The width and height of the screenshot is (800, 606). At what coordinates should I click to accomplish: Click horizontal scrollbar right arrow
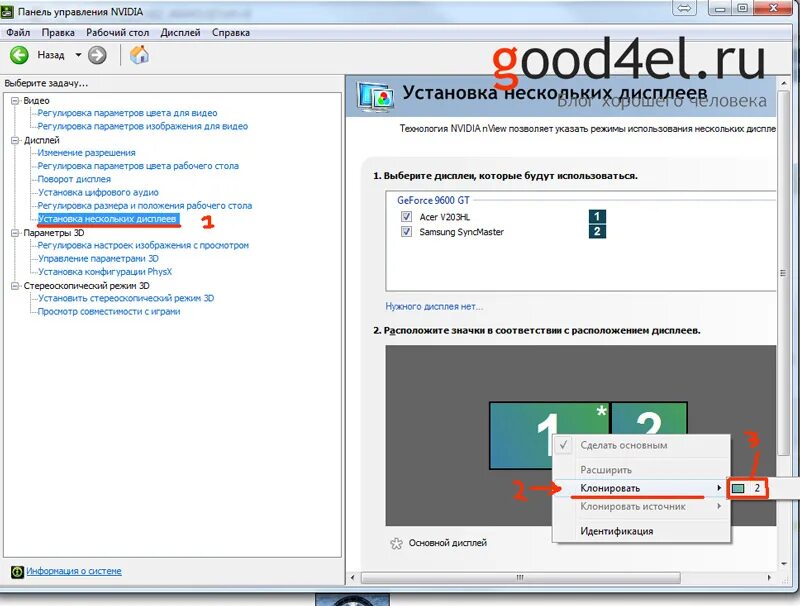point(770,578)
